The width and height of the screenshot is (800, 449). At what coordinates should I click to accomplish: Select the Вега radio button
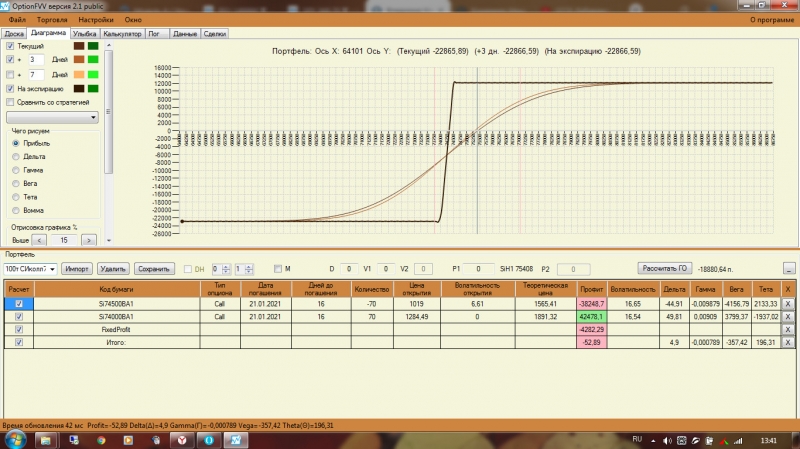point(16,183)
